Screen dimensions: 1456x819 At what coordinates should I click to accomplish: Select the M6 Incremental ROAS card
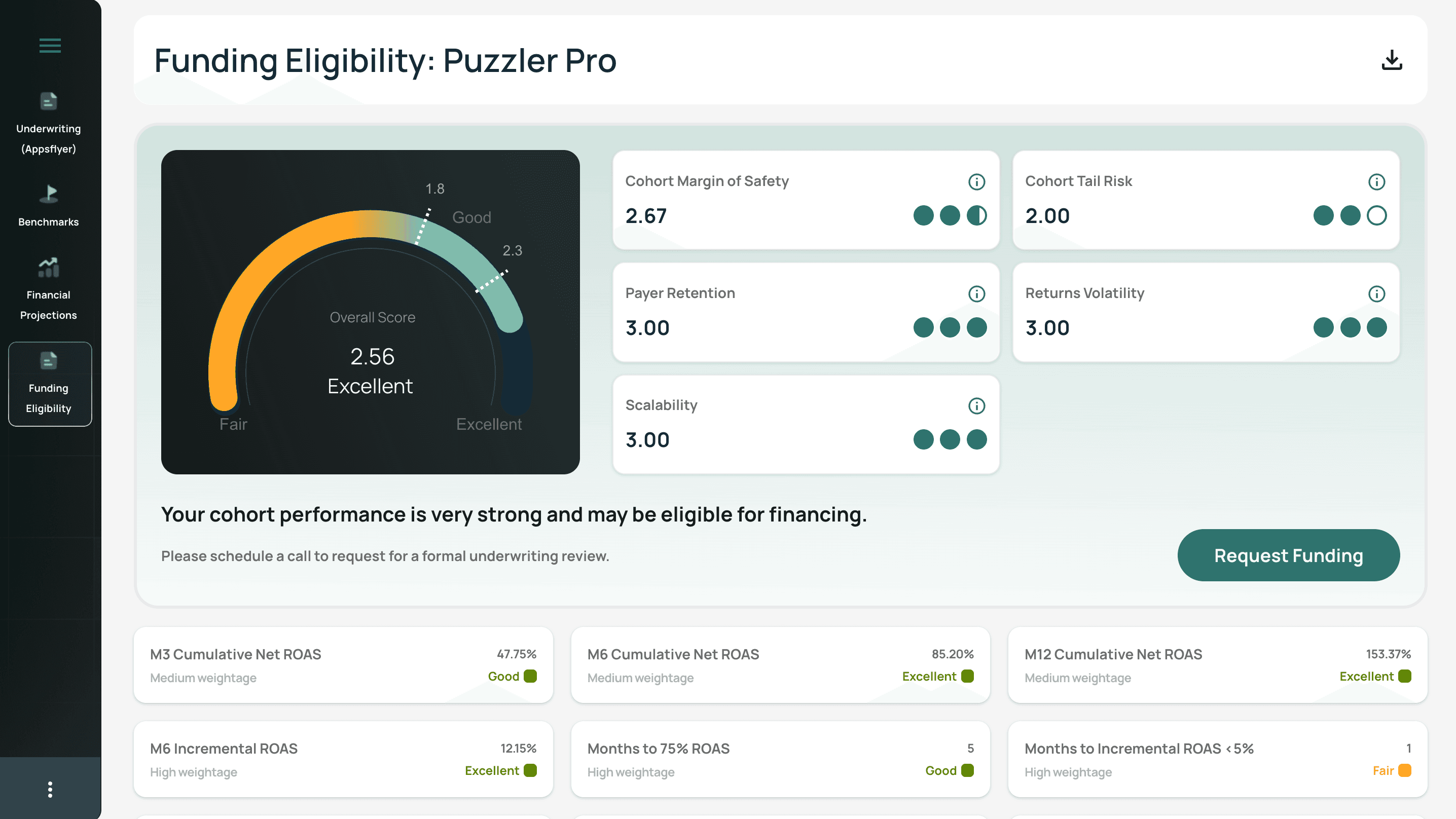(x=343, y=759)
